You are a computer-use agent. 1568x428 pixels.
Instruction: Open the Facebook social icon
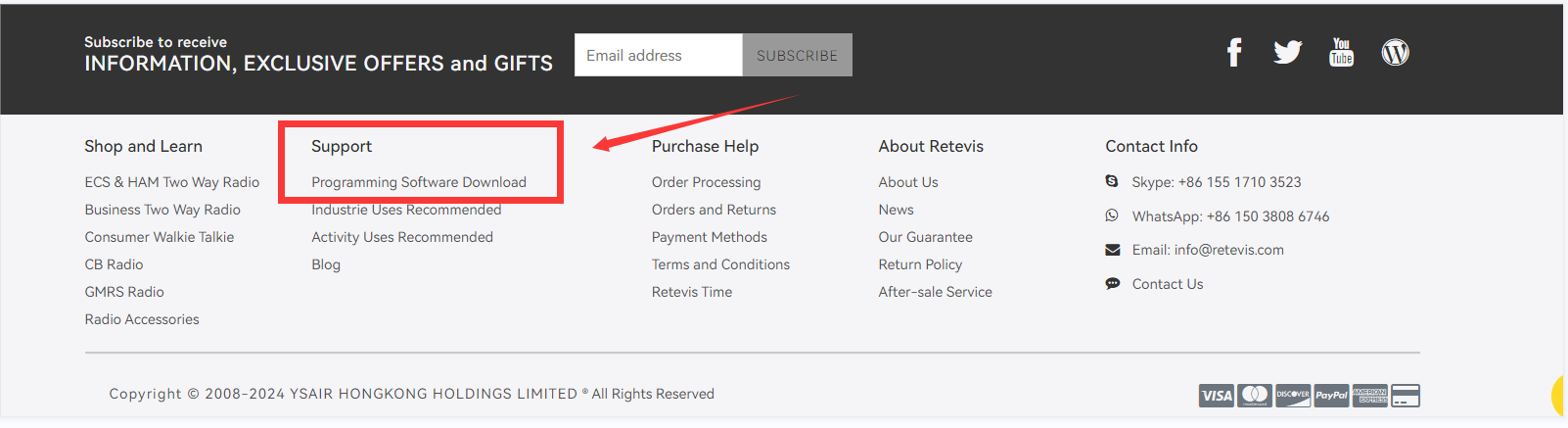point(1234,53)
